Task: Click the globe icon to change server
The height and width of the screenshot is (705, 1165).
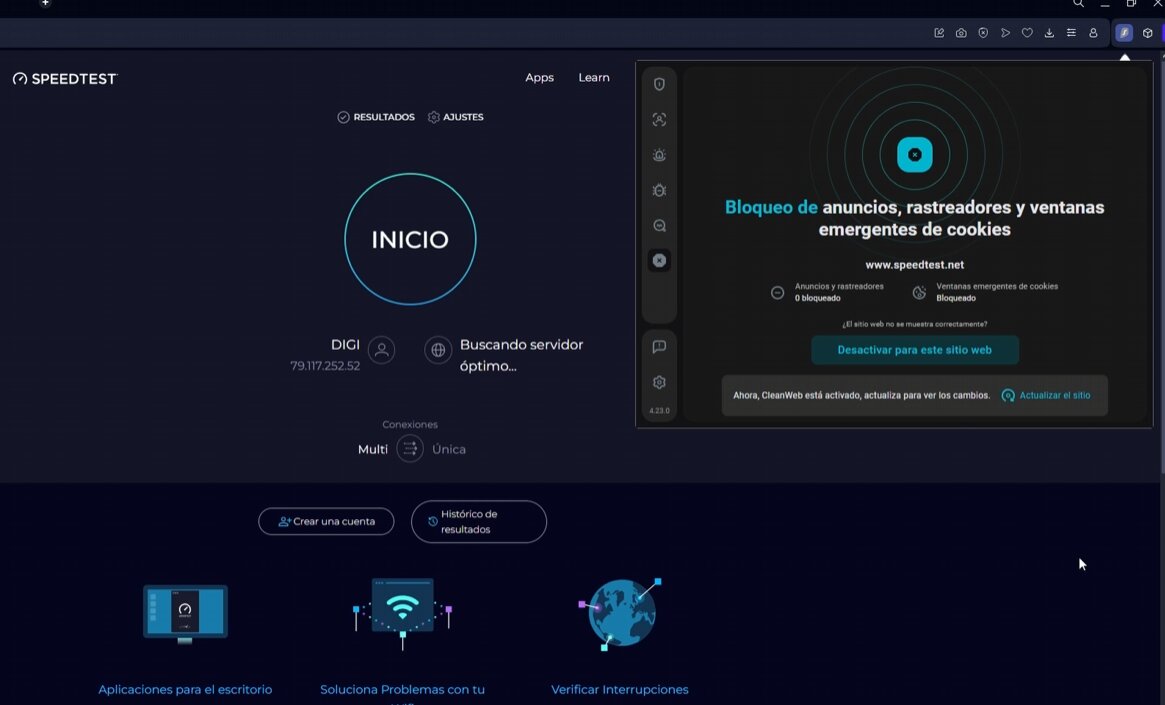Action: click(437, 350)
